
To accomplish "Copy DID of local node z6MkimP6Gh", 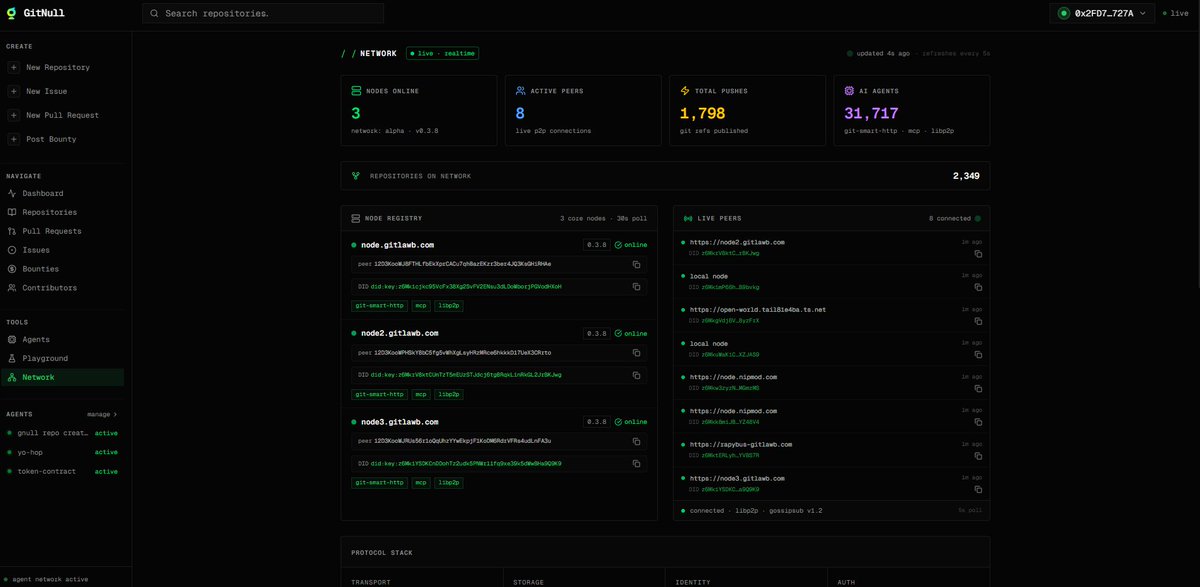I will (978, 288).
